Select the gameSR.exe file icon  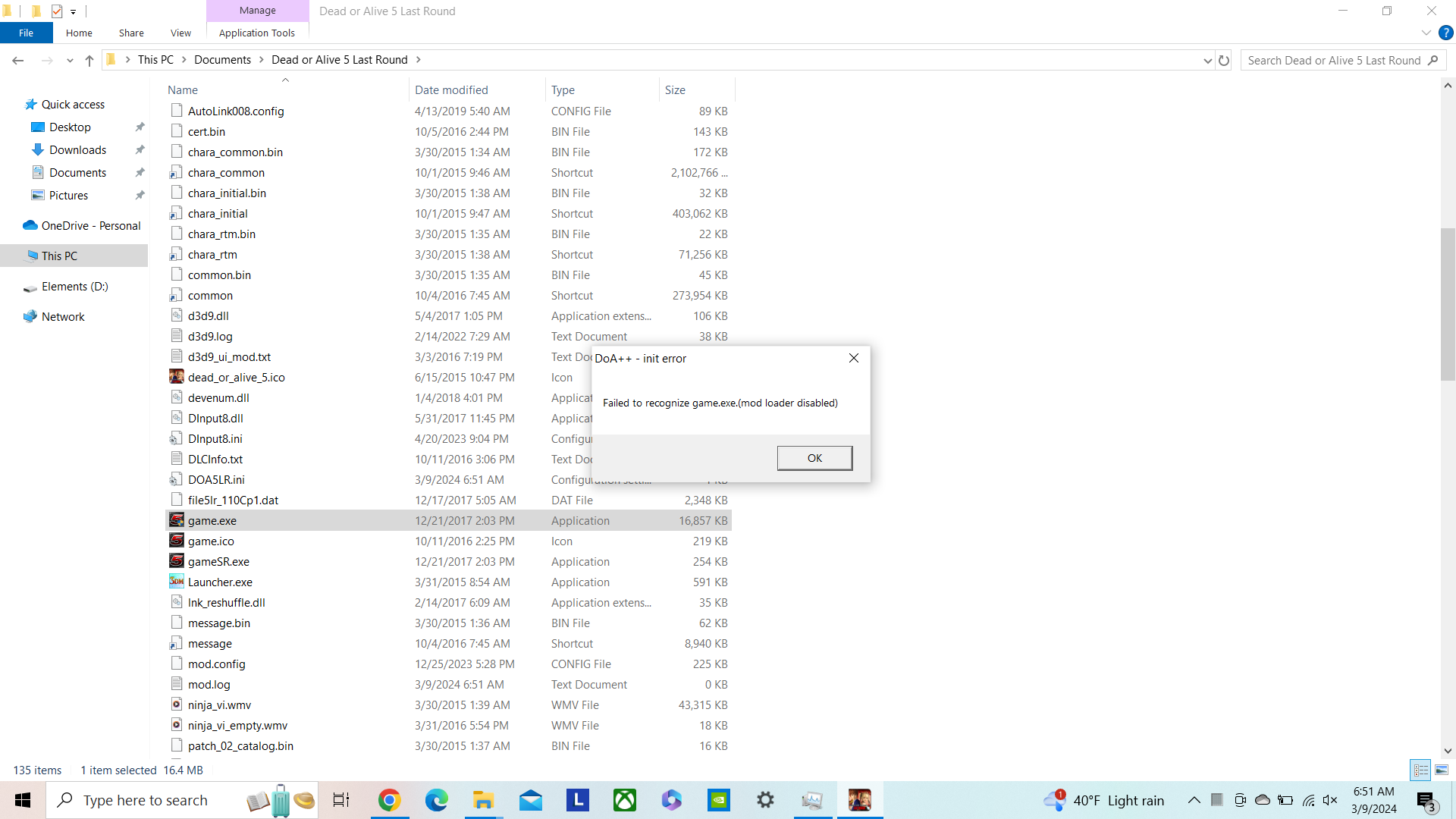(177, 561)
